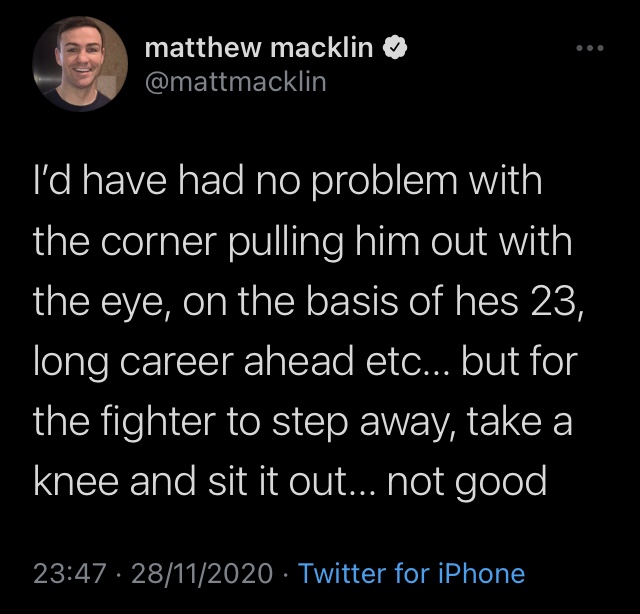The height and width of the screenshot is (614, 640).
Task: Click the line "I'd have had no problem with"
Action: [288, 182]
